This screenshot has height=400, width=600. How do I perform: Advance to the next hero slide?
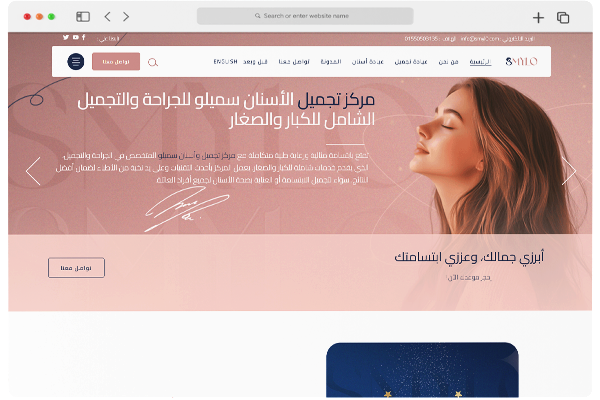(x=569, y=171)
